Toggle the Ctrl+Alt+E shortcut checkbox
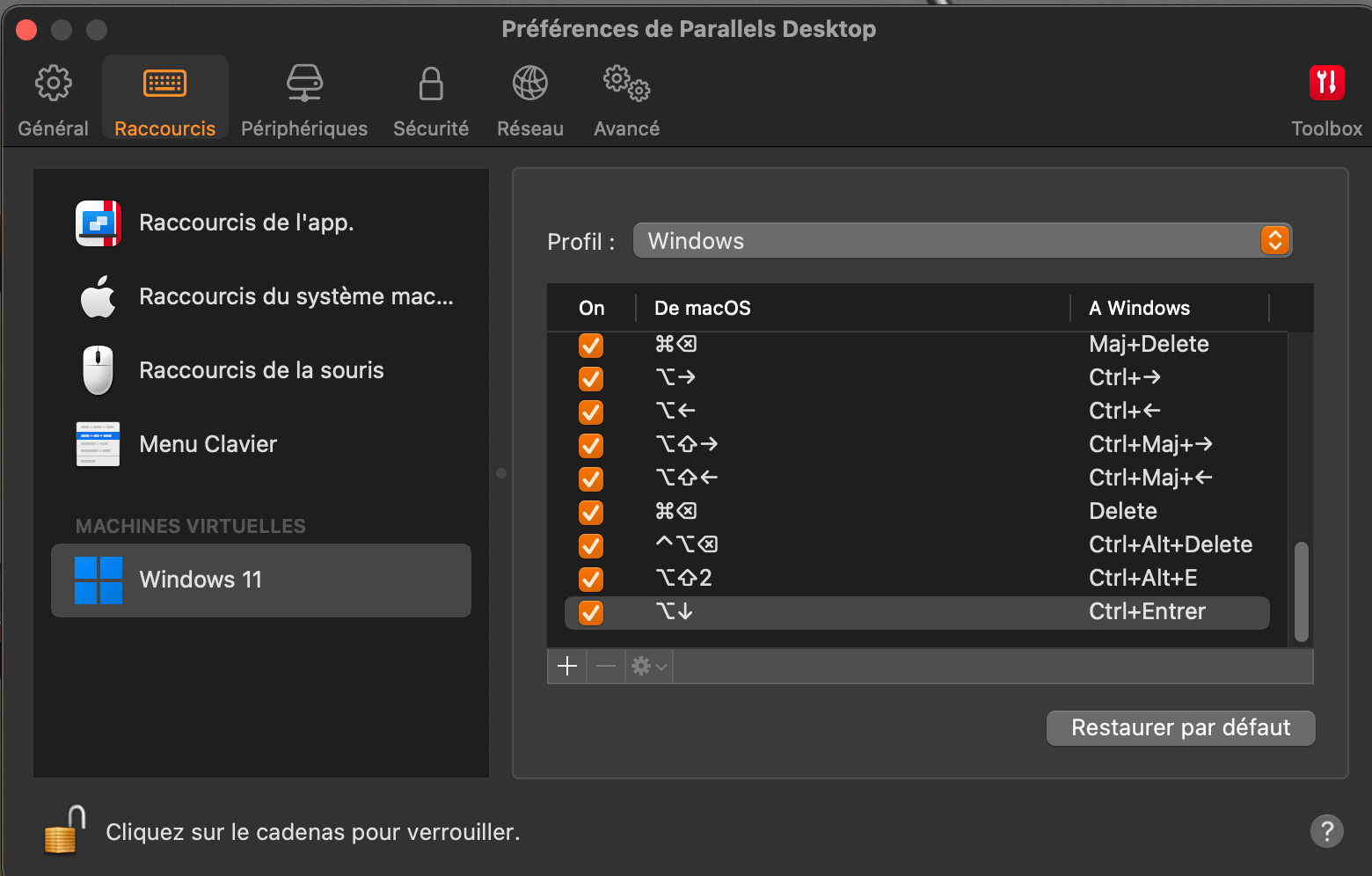1372x876 pixels. tap(591, 579)
